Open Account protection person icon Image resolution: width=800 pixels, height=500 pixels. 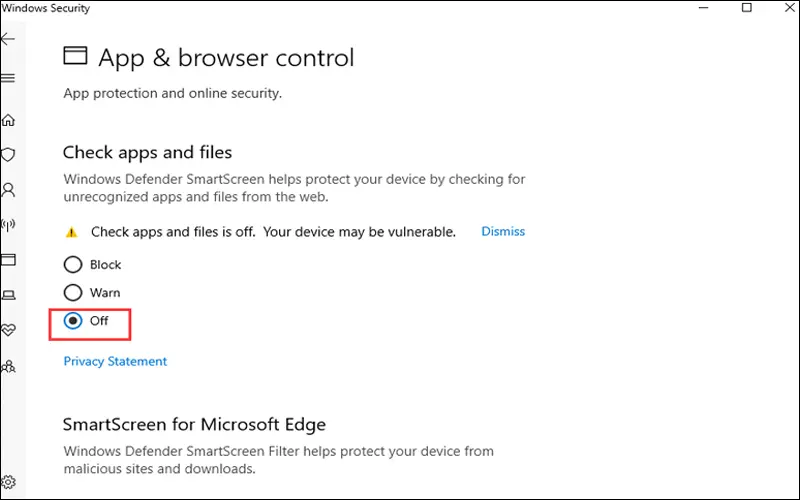click(x=8, y=190)
